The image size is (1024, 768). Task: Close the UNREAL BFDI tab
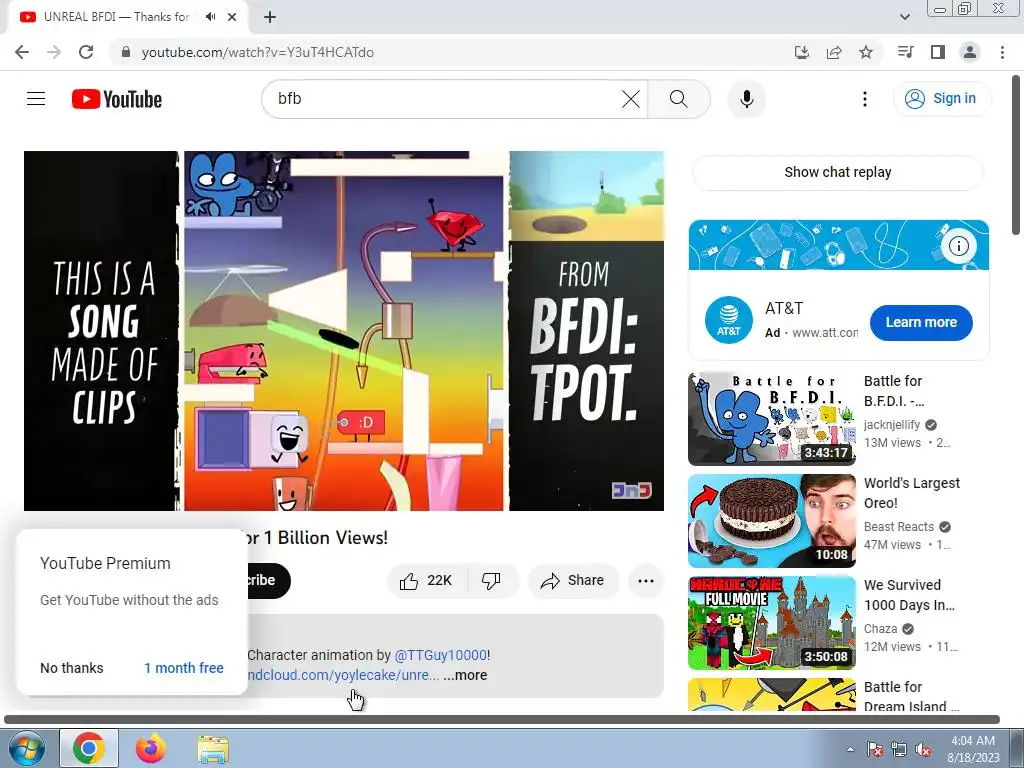click(x=232, y=17)
